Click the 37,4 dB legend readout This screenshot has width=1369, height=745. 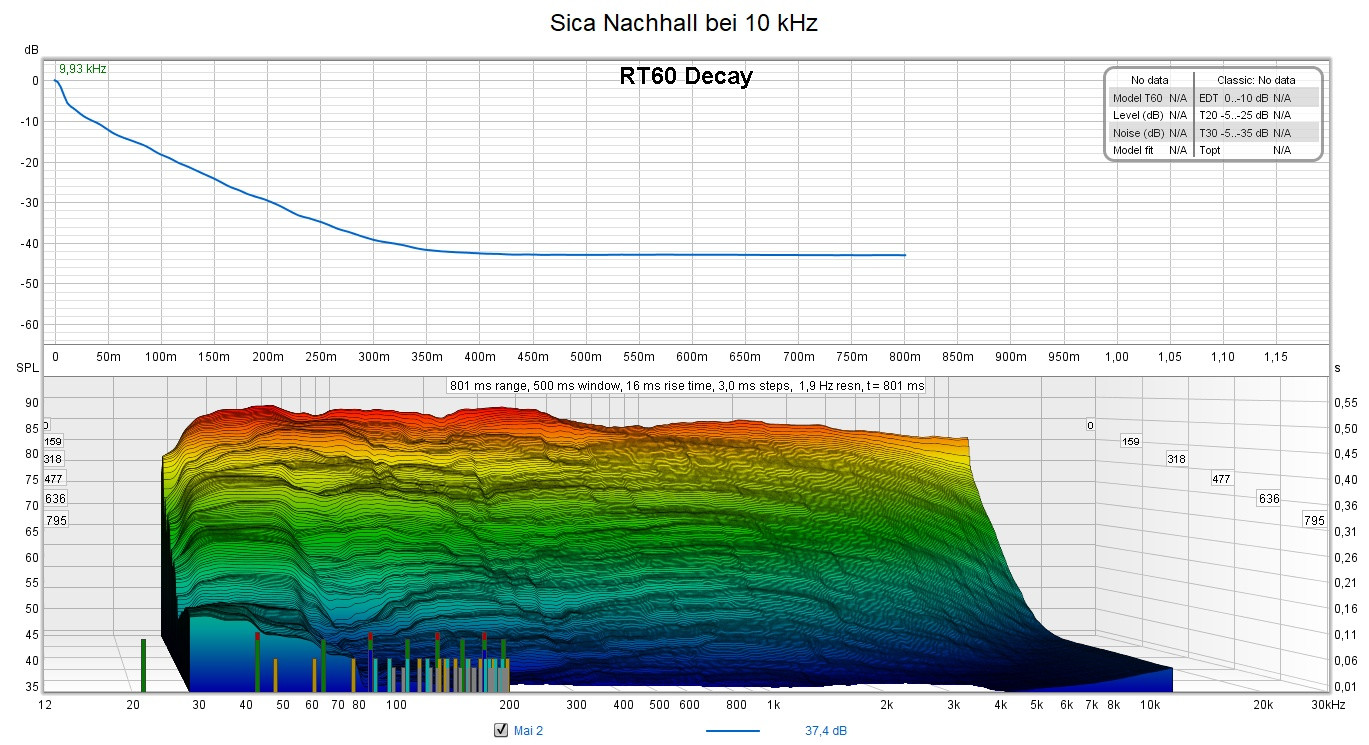pos(826,731)
